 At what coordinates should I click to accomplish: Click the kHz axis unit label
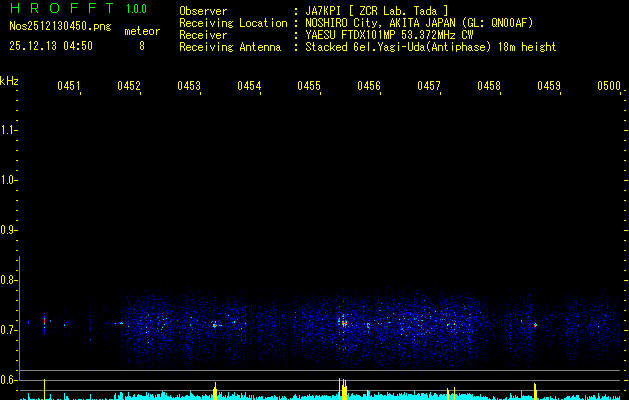coord(10,80)
